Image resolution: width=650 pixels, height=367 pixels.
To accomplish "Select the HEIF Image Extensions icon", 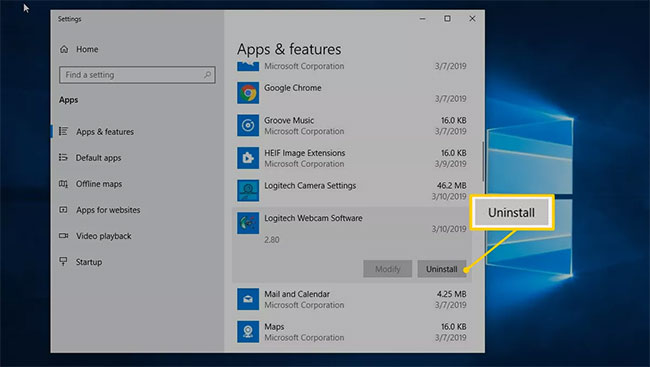I will point(248,158).
